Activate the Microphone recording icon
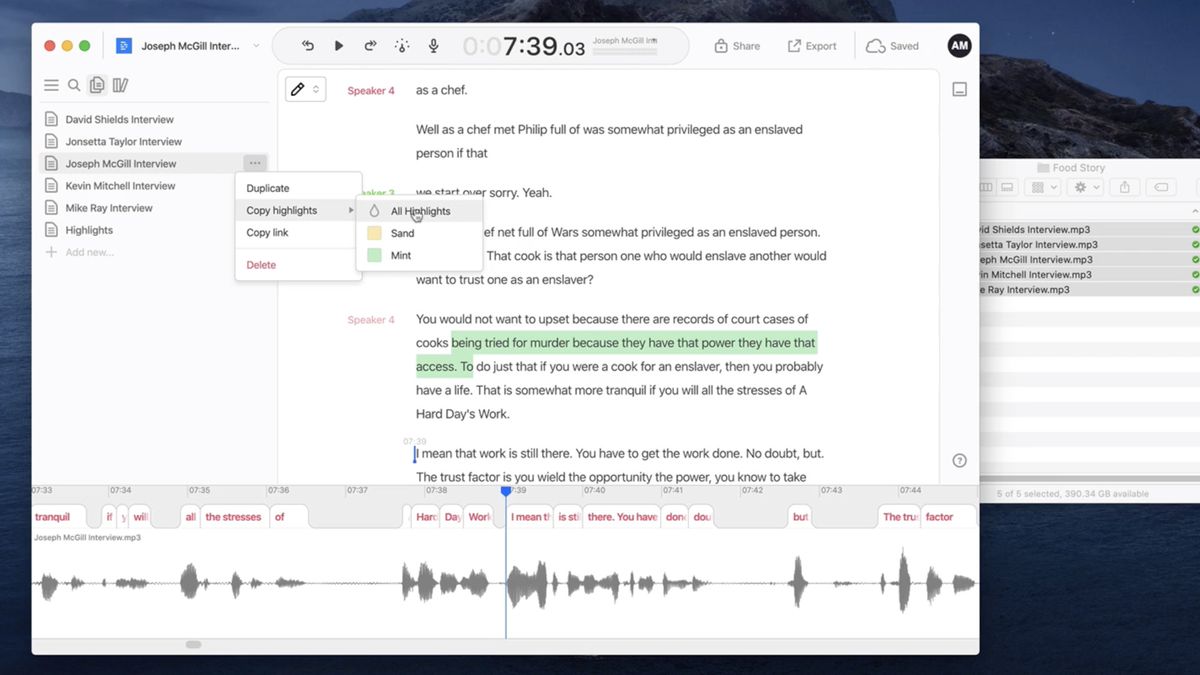This screenshot has height=675, width=1200. 433,45
